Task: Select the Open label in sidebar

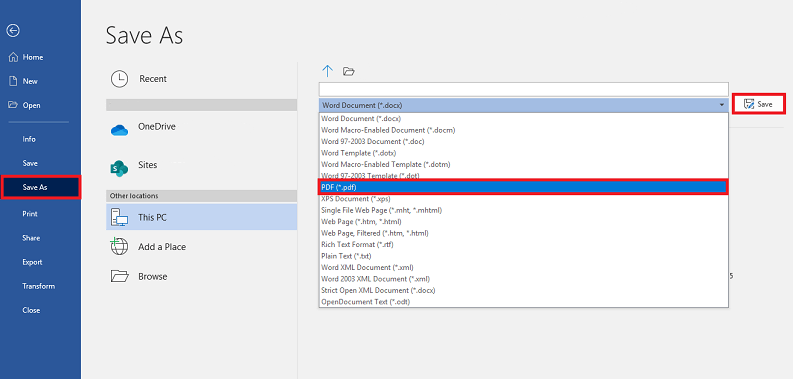Action: (31, 105)
